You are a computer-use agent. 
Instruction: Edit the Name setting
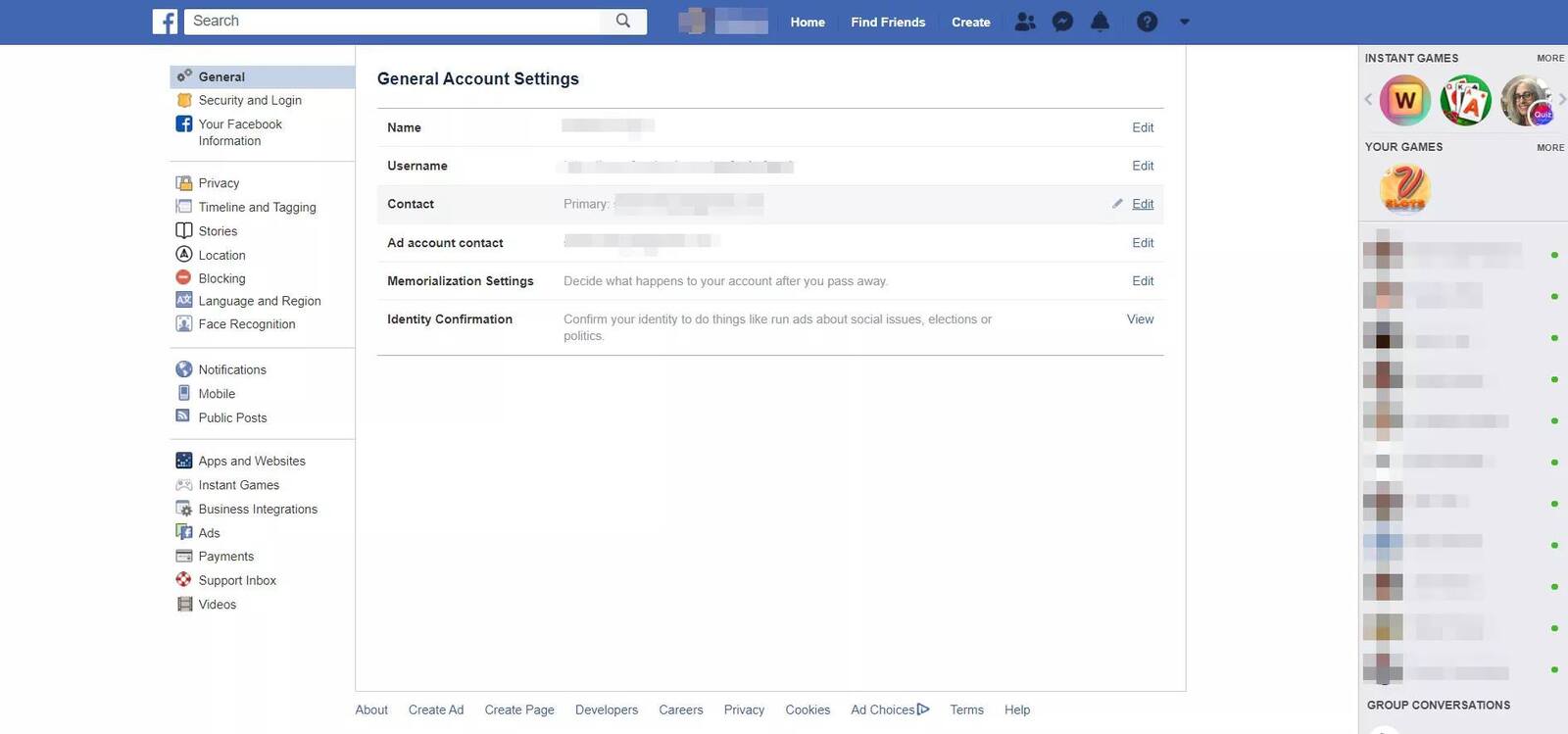[x=1143, y=127]
